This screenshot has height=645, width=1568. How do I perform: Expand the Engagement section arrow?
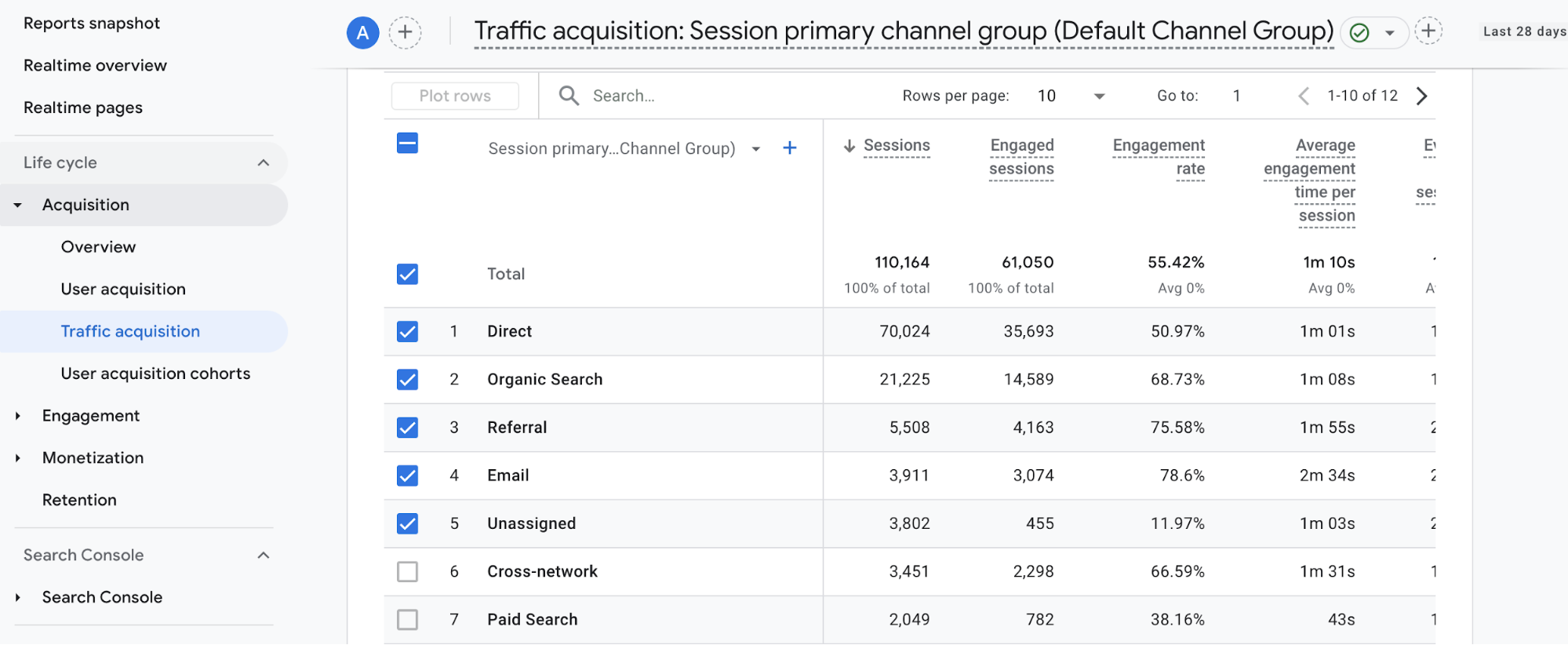point(17,416)
